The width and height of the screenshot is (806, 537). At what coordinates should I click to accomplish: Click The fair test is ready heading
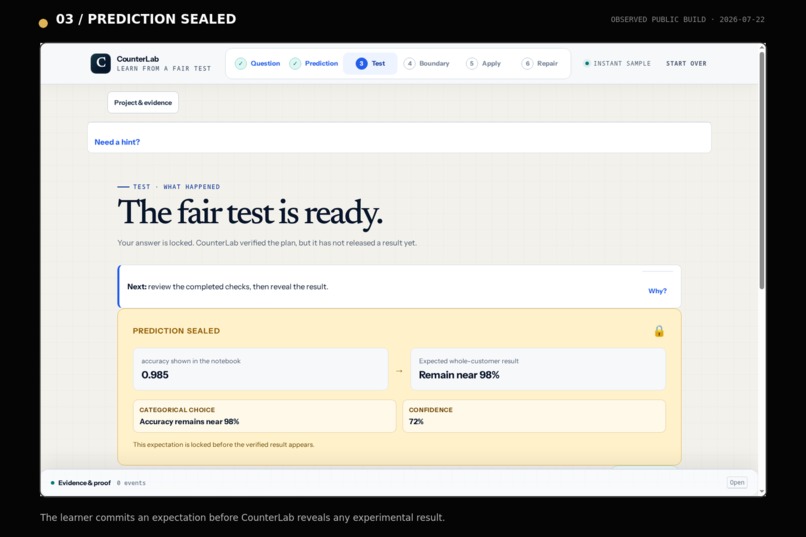[x=250, y=212]
